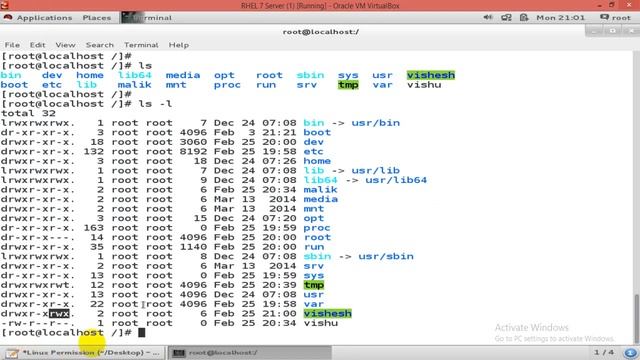Open the View menu in terminal
This screenshot has height=360, width=640.
pyautogui.click(x=65, y=45)
